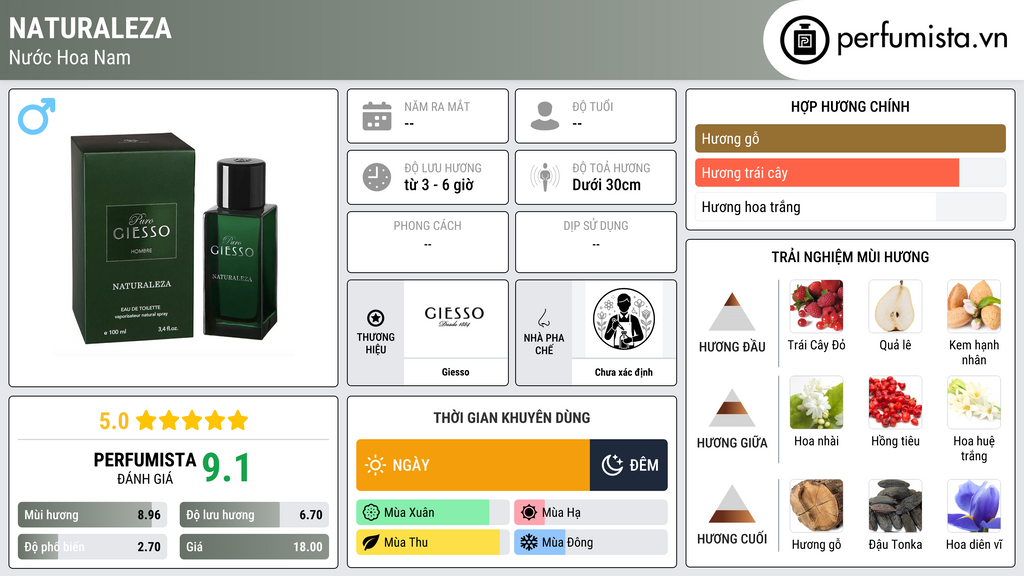Open the Hoa nhài note image

(x=816, y=402)
